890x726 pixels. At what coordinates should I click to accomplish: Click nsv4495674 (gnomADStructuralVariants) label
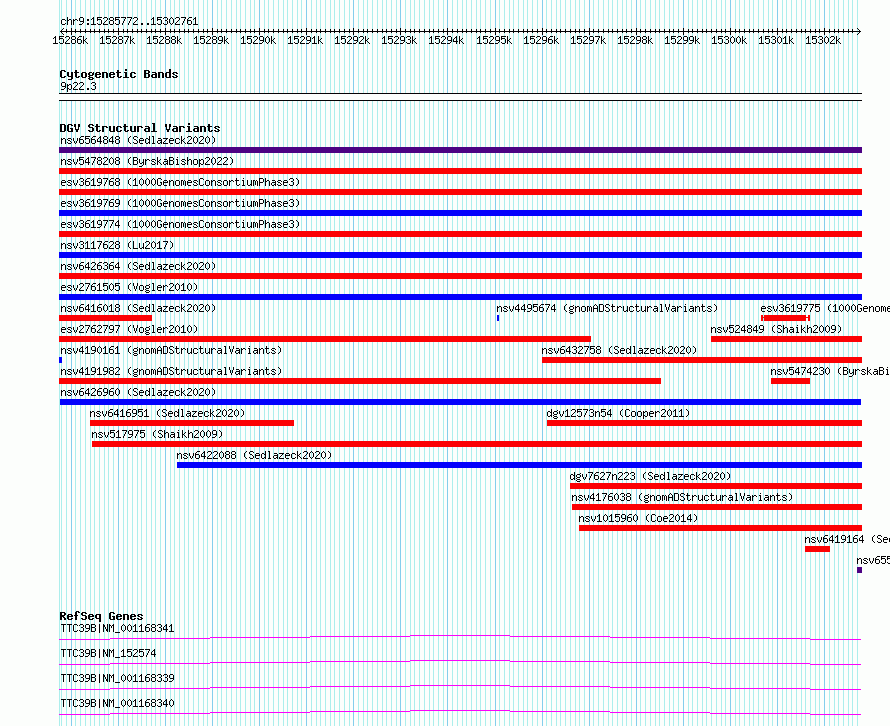coord(607,308)
